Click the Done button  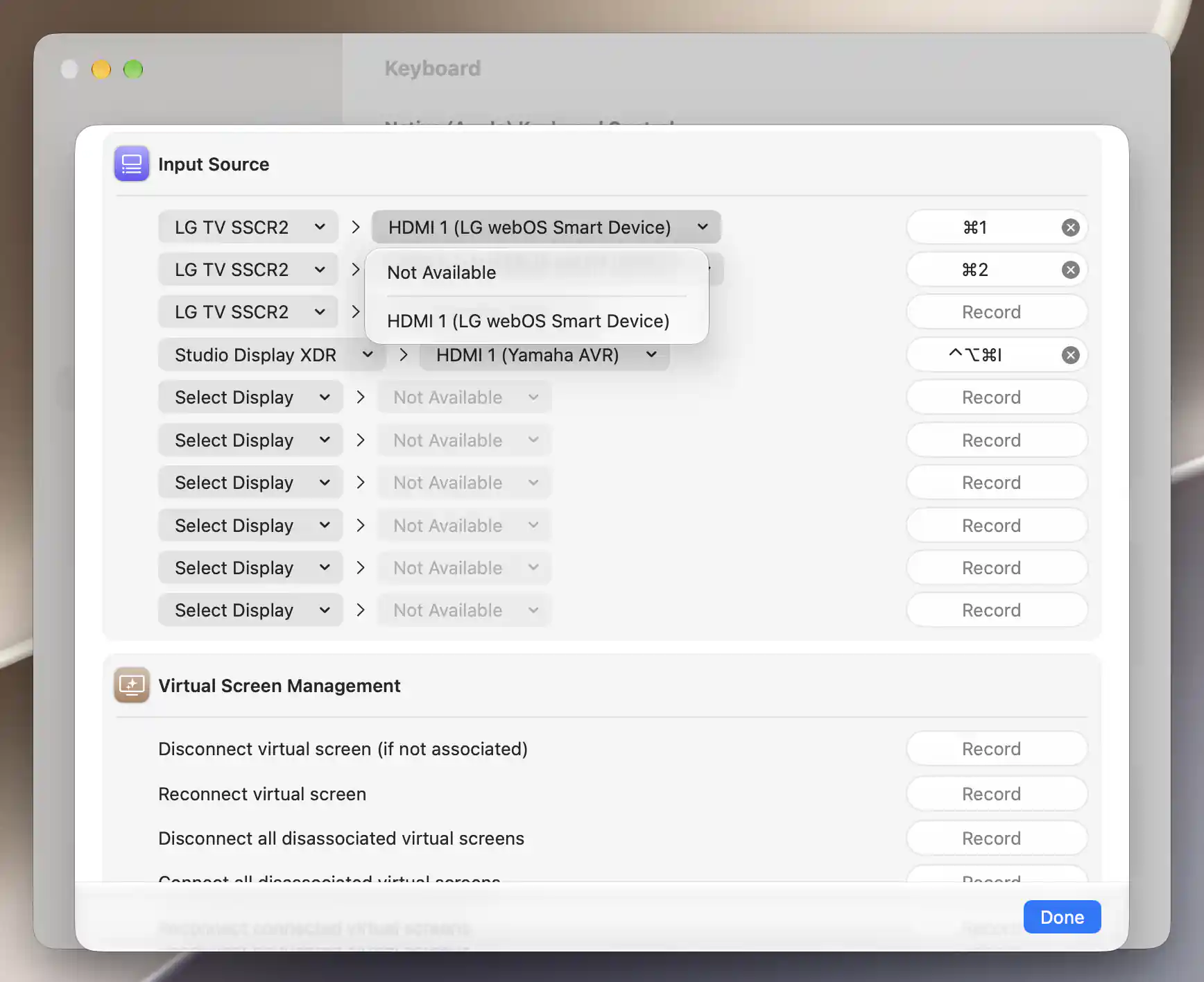[1062, 917]
